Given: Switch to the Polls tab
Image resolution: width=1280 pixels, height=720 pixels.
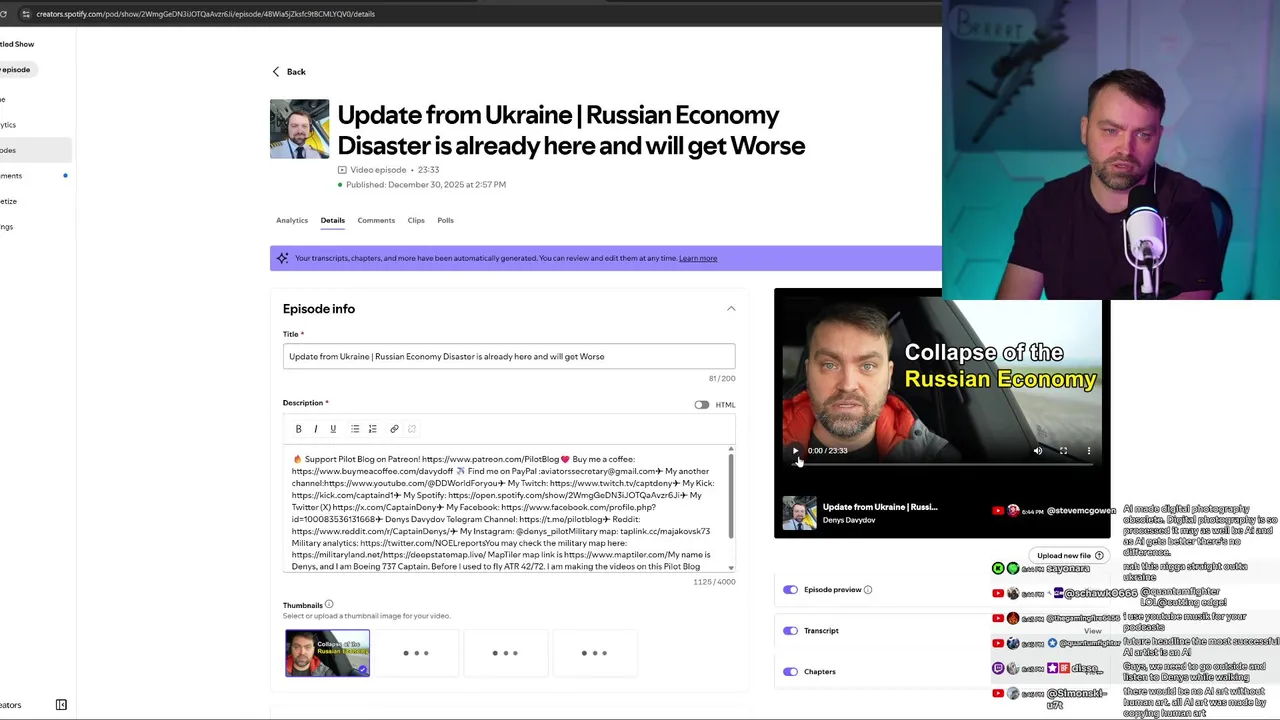Looking at the screenshot, I should click(x=445, y=220).
